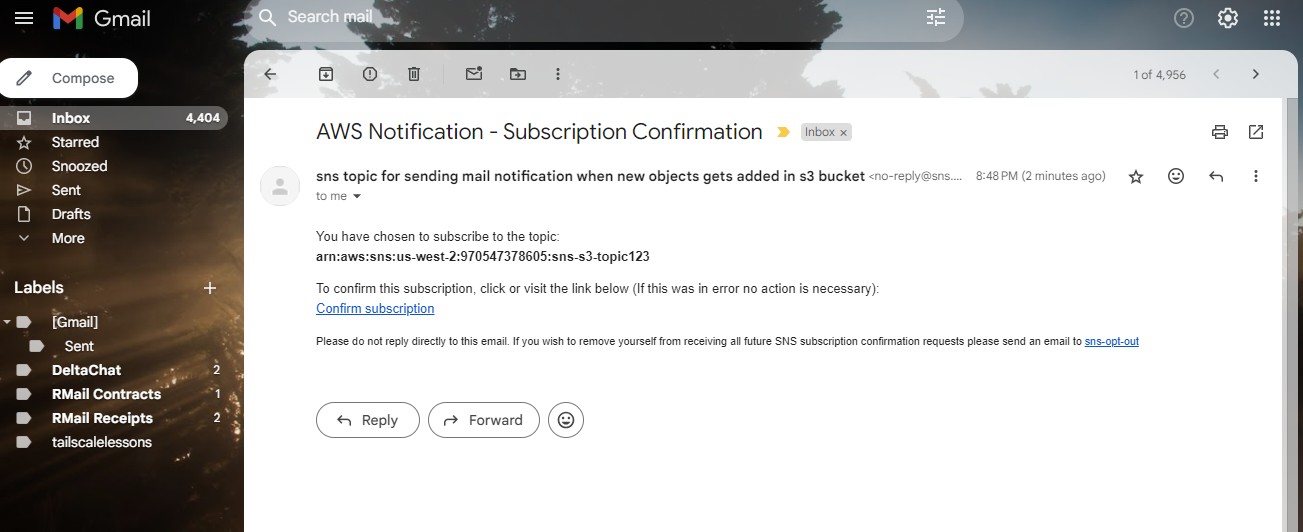This screenshot has width=1303, height=532.
Task: Add an emoji reaction to the message
Action: point(1176,176)
